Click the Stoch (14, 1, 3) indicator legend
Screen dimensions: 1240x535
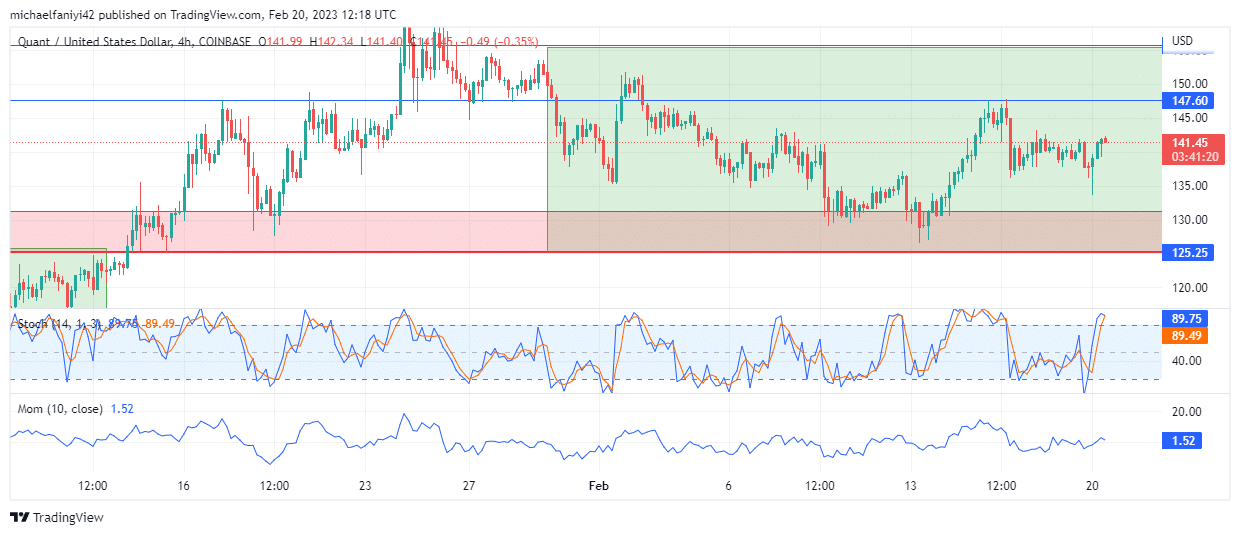[61, 323]
